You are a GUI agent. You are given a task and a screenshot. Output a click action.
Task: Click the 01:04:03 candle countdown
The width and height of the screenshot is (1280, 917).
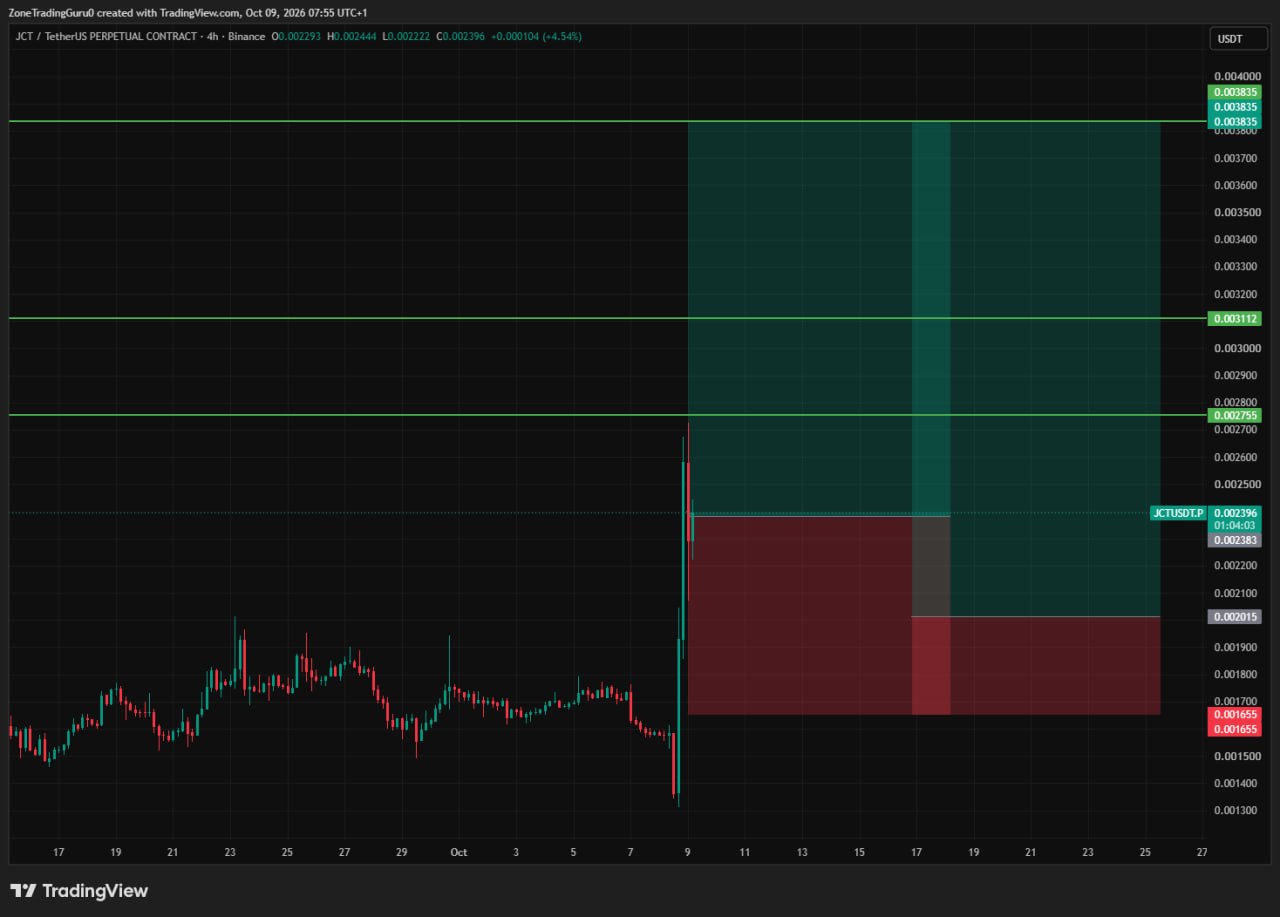[1235, 525]
